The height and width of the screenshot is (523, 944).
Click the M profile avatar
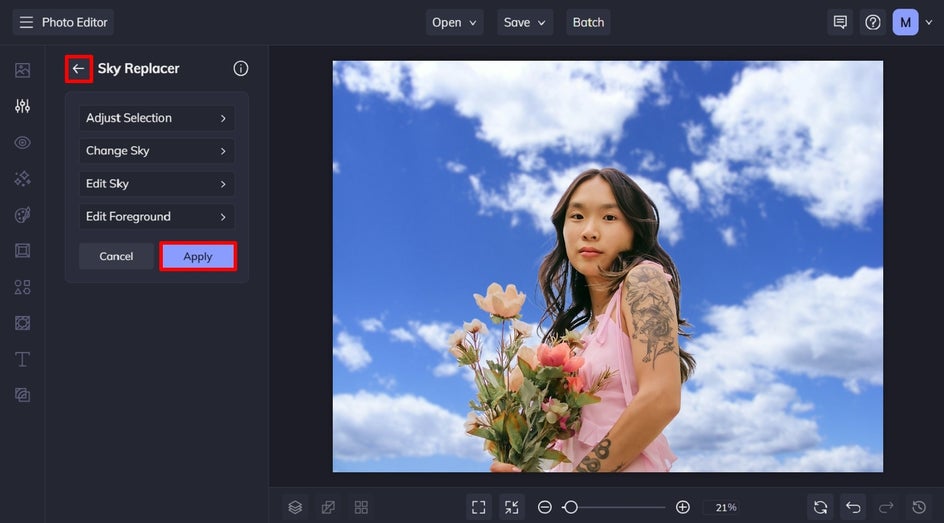pos(905,22)
